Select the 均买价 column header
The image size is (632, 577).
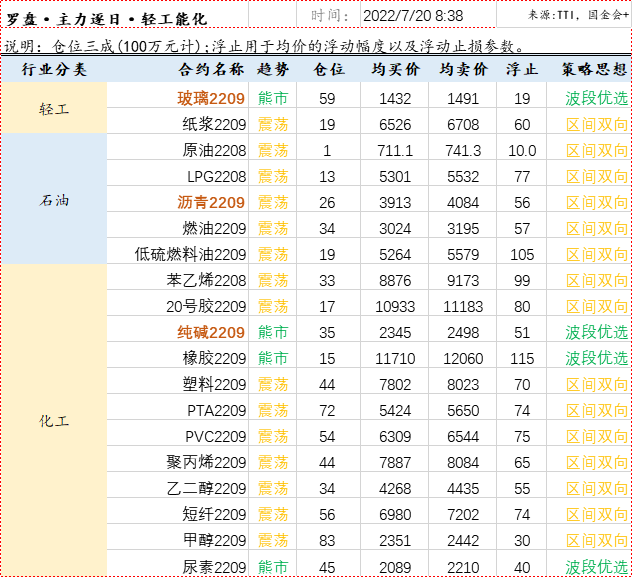click(x=395, y=69)
